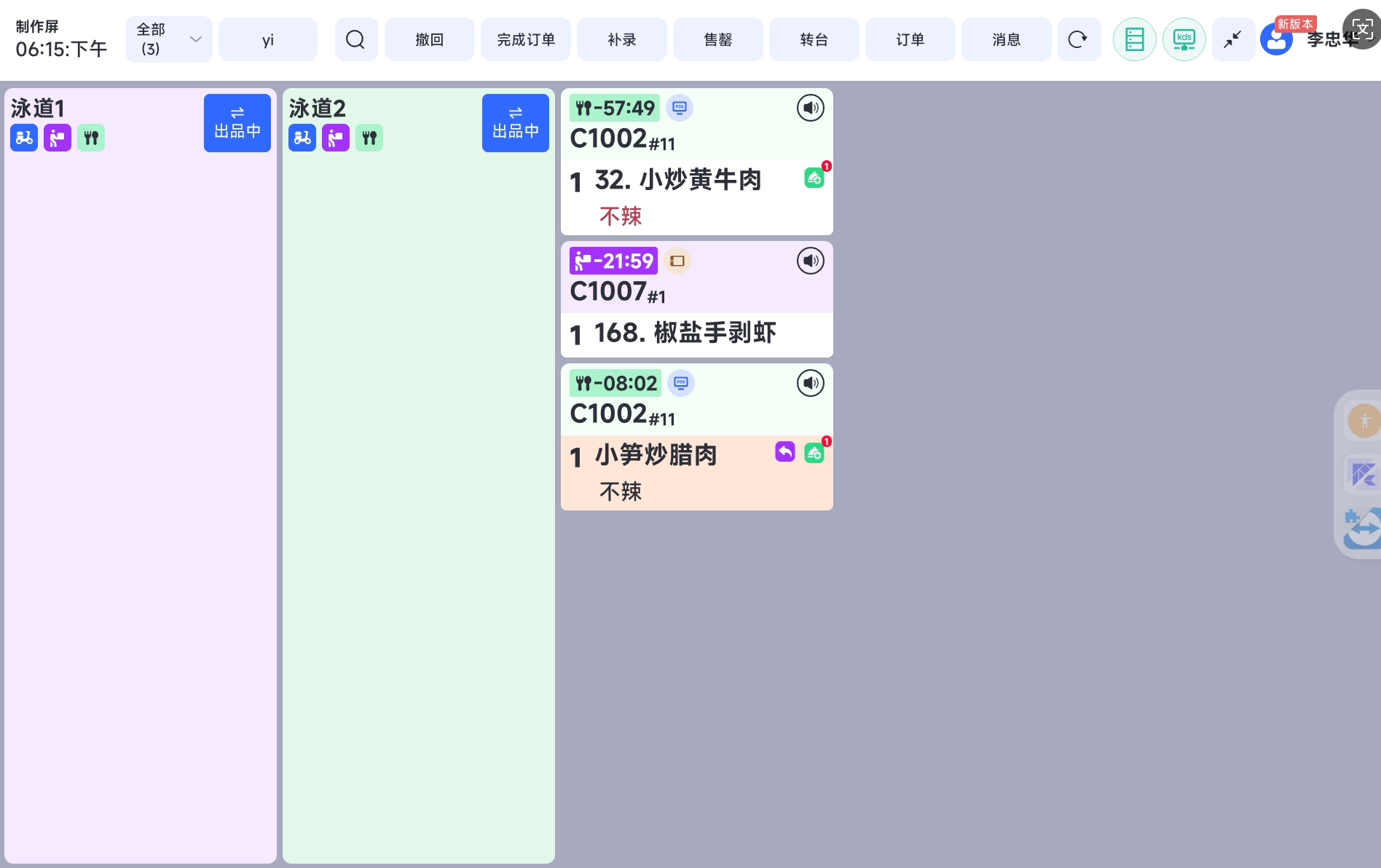
Task: Toggle delivery filter in 泳道1
Action: pyautogui.click(x=24, y=138)
